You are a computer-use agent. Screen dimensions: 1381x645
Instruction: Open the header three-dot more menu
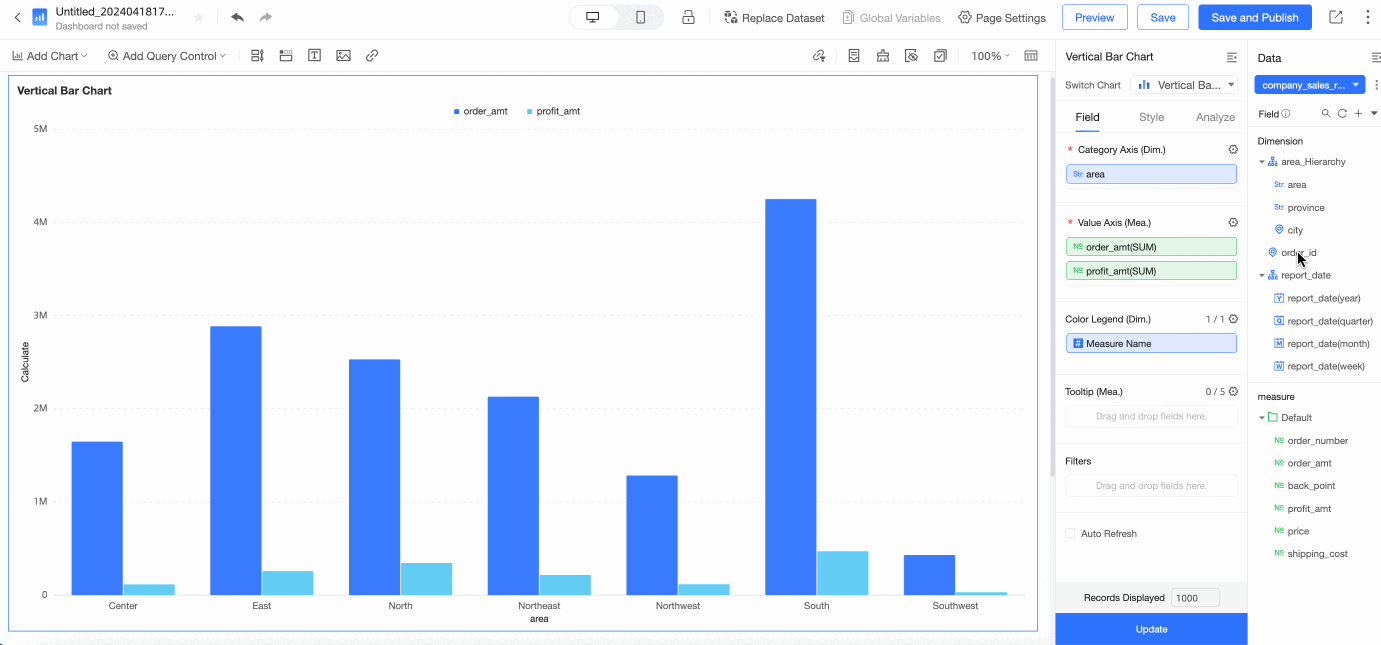[x=1367, y=17]
